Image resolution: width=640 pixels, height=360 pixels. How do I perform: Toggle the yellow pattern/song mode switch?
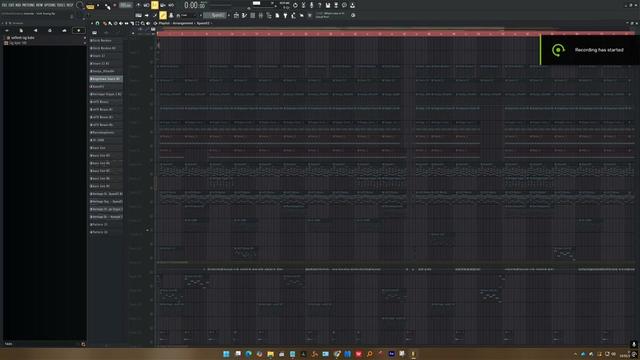pos(90,6)
